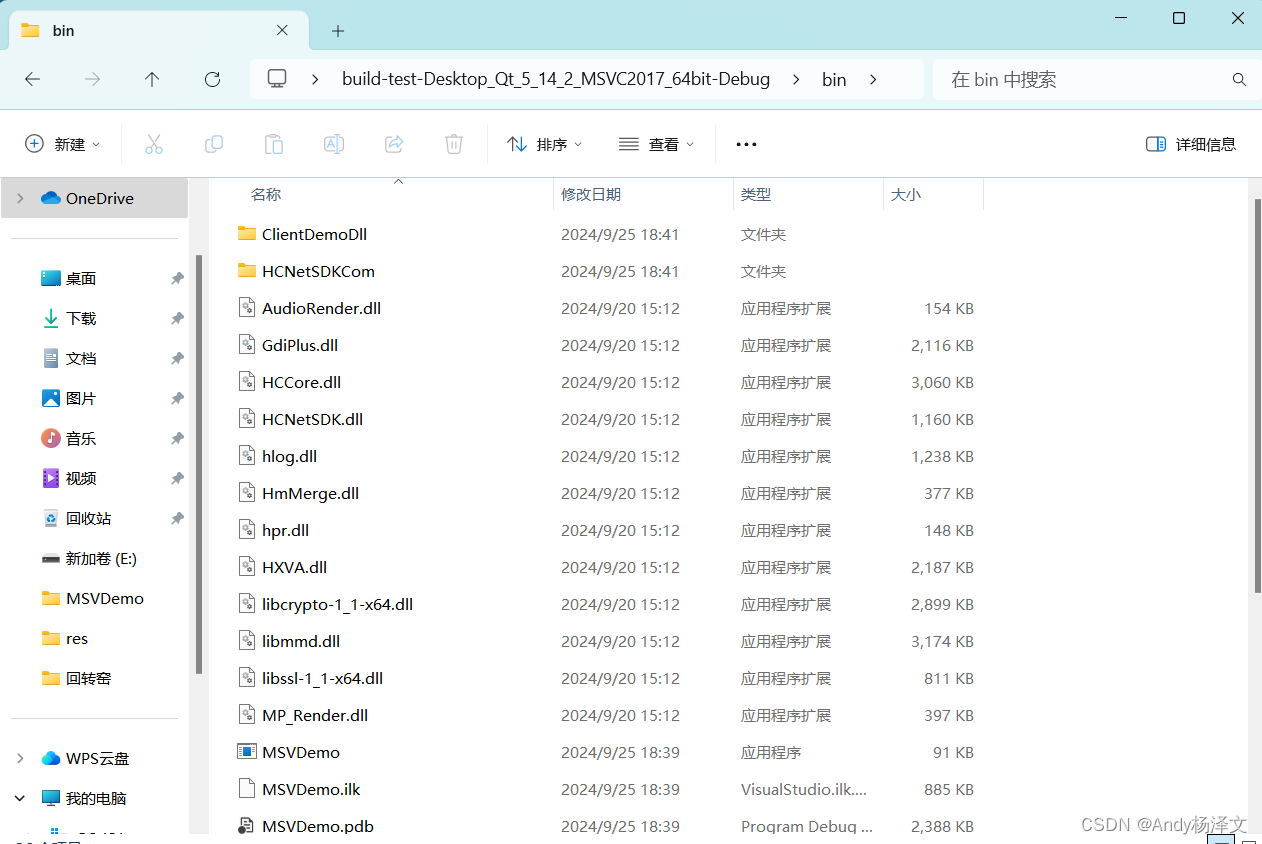Go up one folder level
The width and height of the screenshot is (1262, 844).
point(152,79)
